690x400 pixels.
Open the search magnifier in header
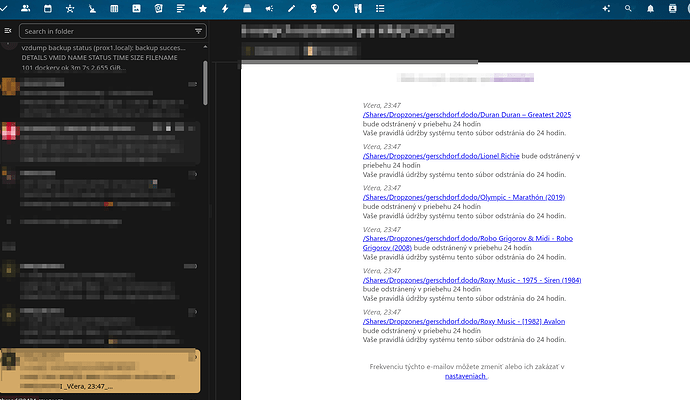click(x=628, y=8)
